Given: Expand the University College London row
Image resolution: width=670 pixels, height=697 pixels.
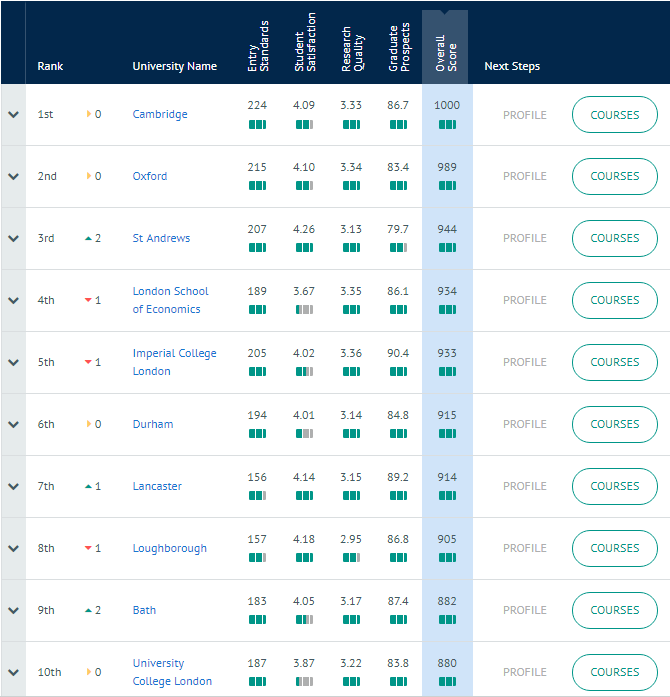Looking at the screenshot, I should 13,672.
